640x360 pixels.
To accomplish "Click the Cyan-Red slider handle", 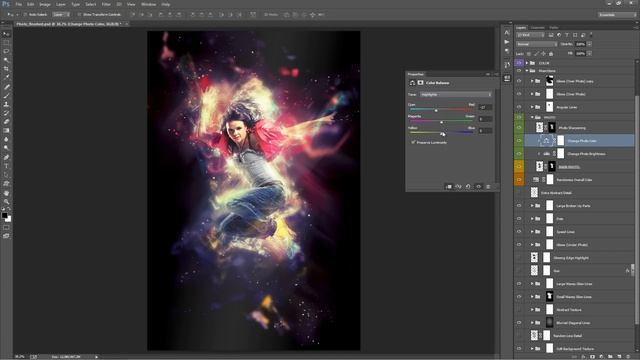I will (436, 111).
